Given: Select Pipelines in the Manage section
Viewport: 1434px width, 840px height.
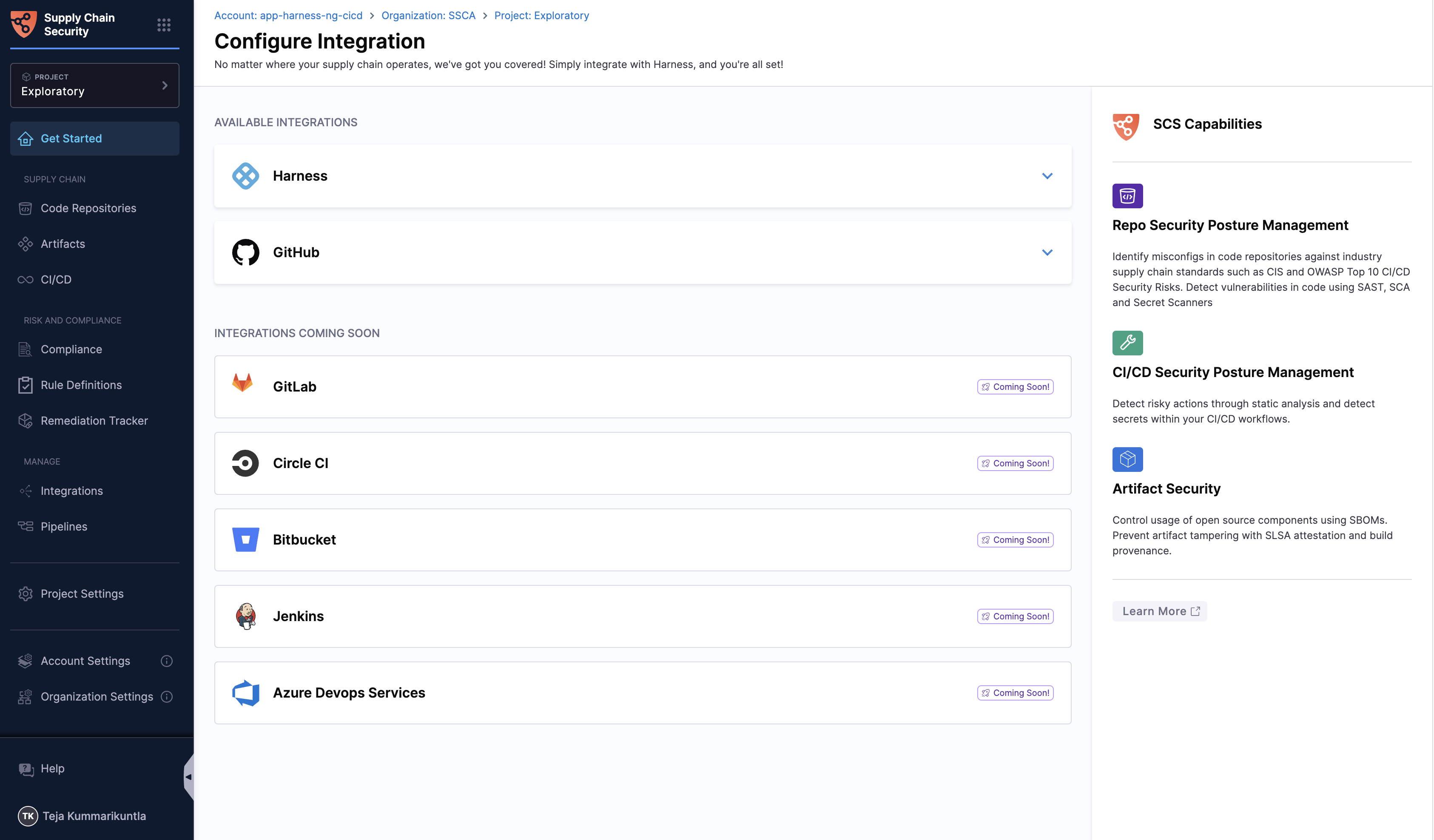Looking at the screenshot, I should pos(64,527).
